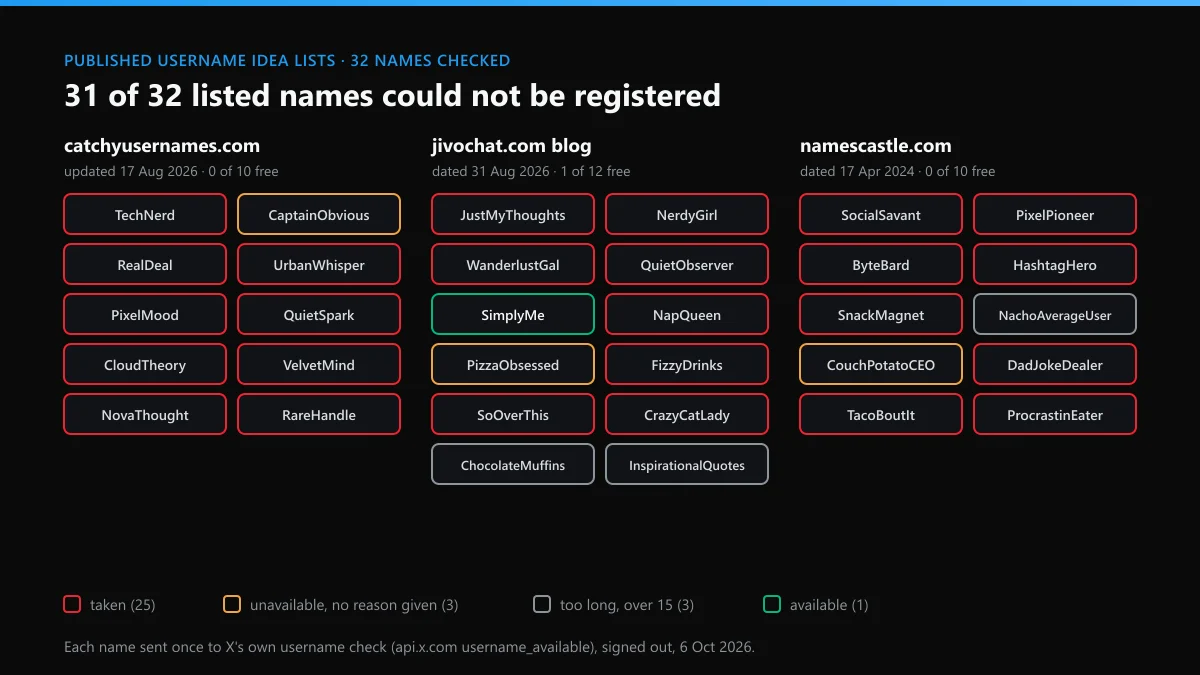This screenshot has width=1200, height=675.
Task: Click the red taken legend swatch
Action: click(72, 604)
